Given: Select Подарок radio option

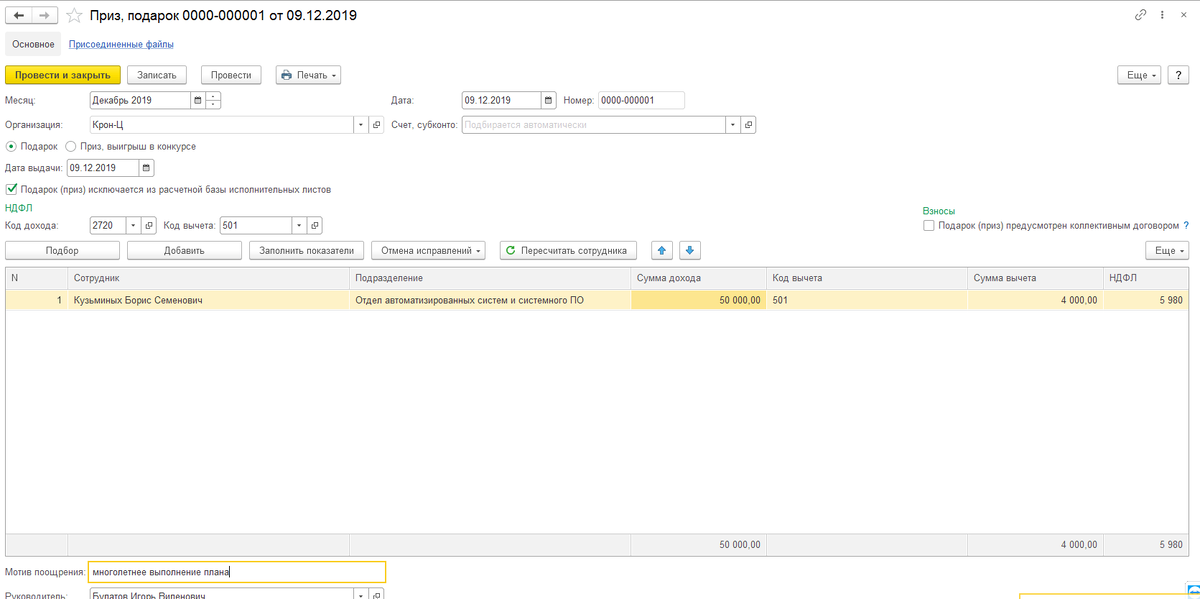Looking at the screenshot, I should tap(11, 146).
